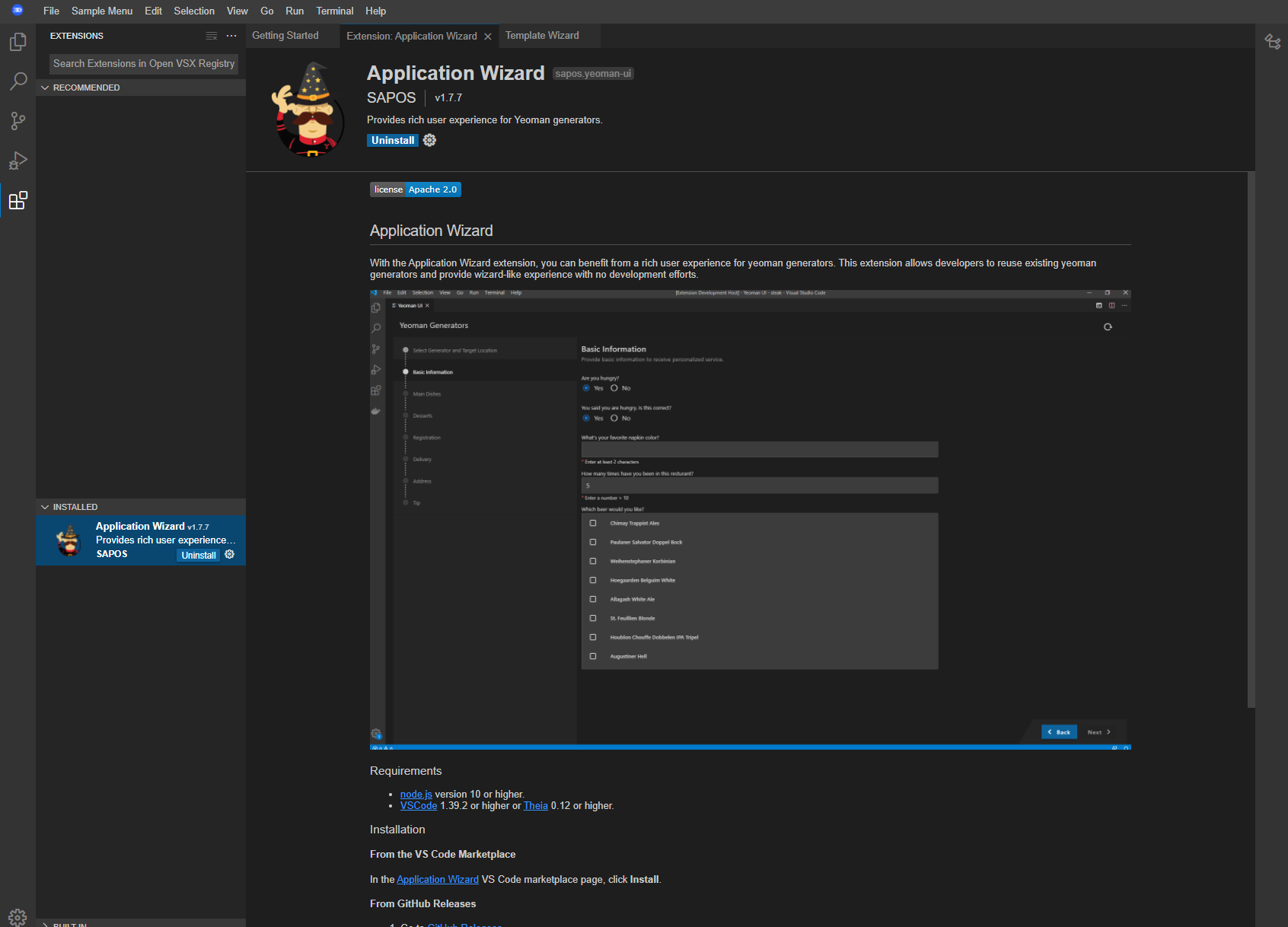Image resolution: width=1288 pixels, height=927 pixels.
Task: Follow the node.js link
Action: 416,794
